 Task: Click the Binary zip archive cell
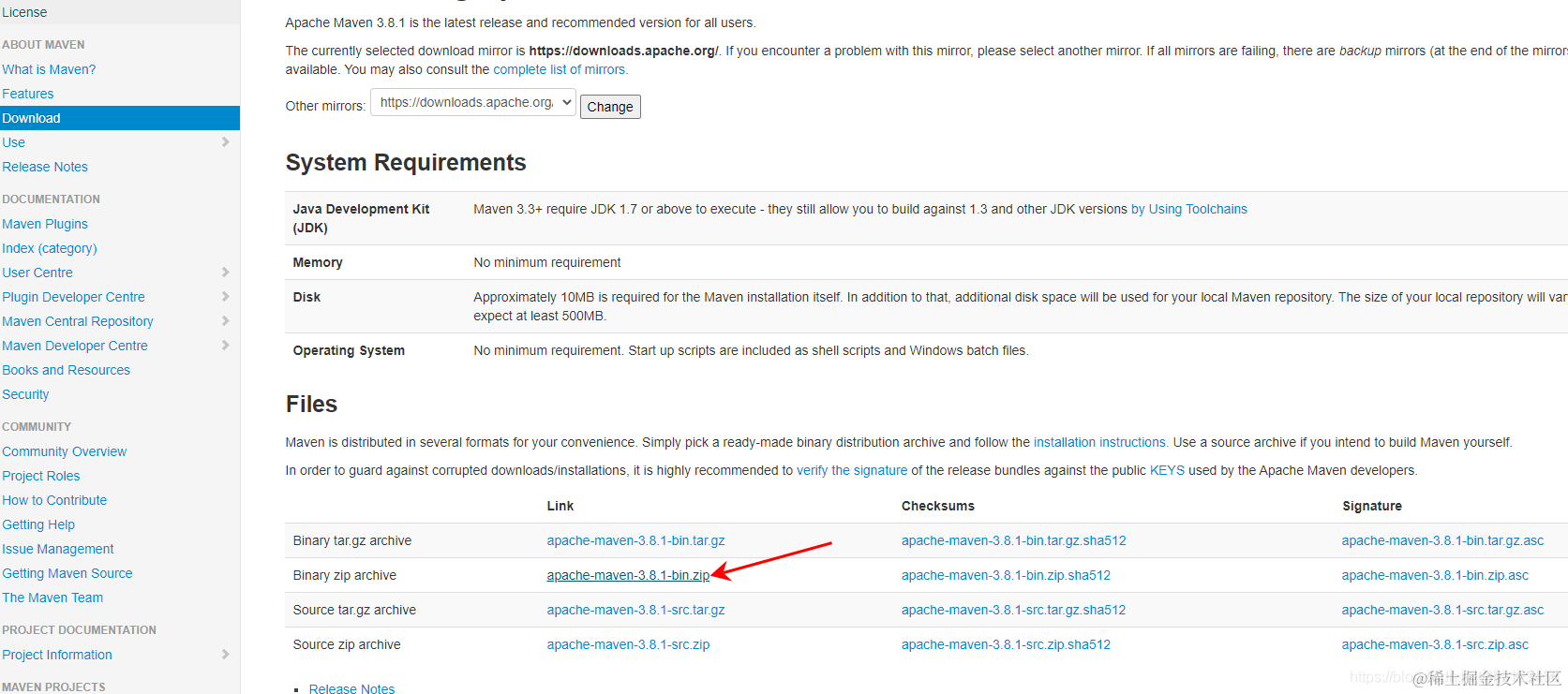coord(344,575)
